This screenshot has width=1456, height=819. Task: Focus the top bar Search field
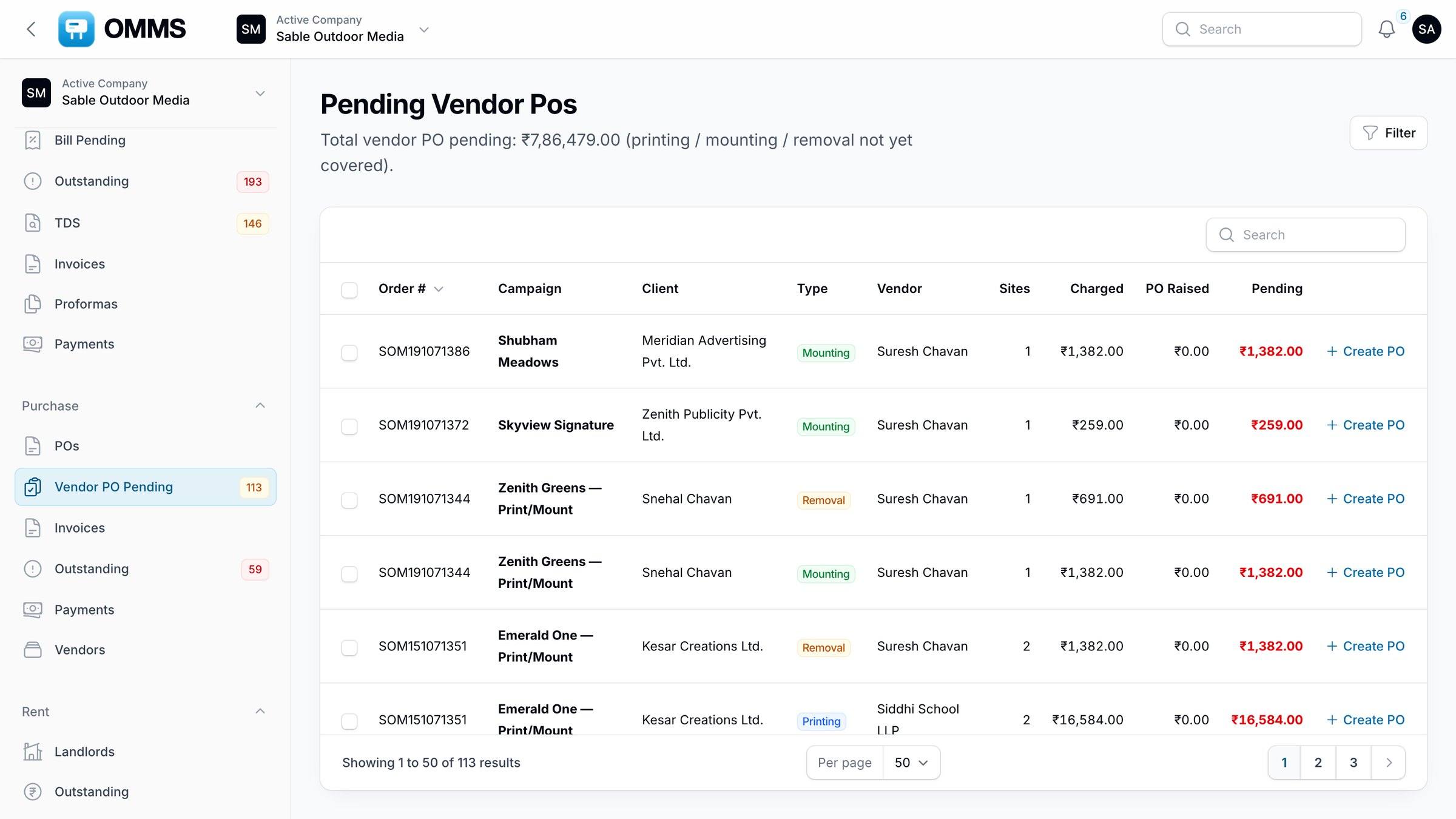1262,29
